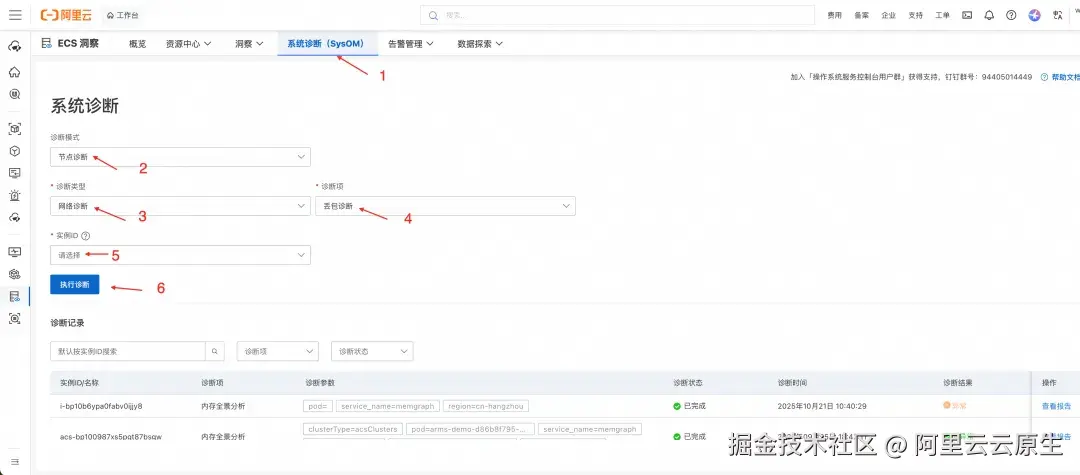Click 查看报告 for i-bp10b6ypa0fabv0ijjy8 row
1080x475 pixels.
[x=1056, y=406]
